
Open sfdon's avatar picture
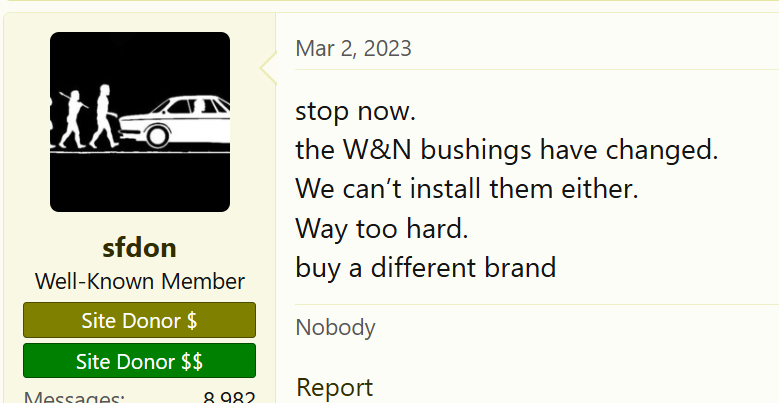pyautogui.click(x=140, y=122)
